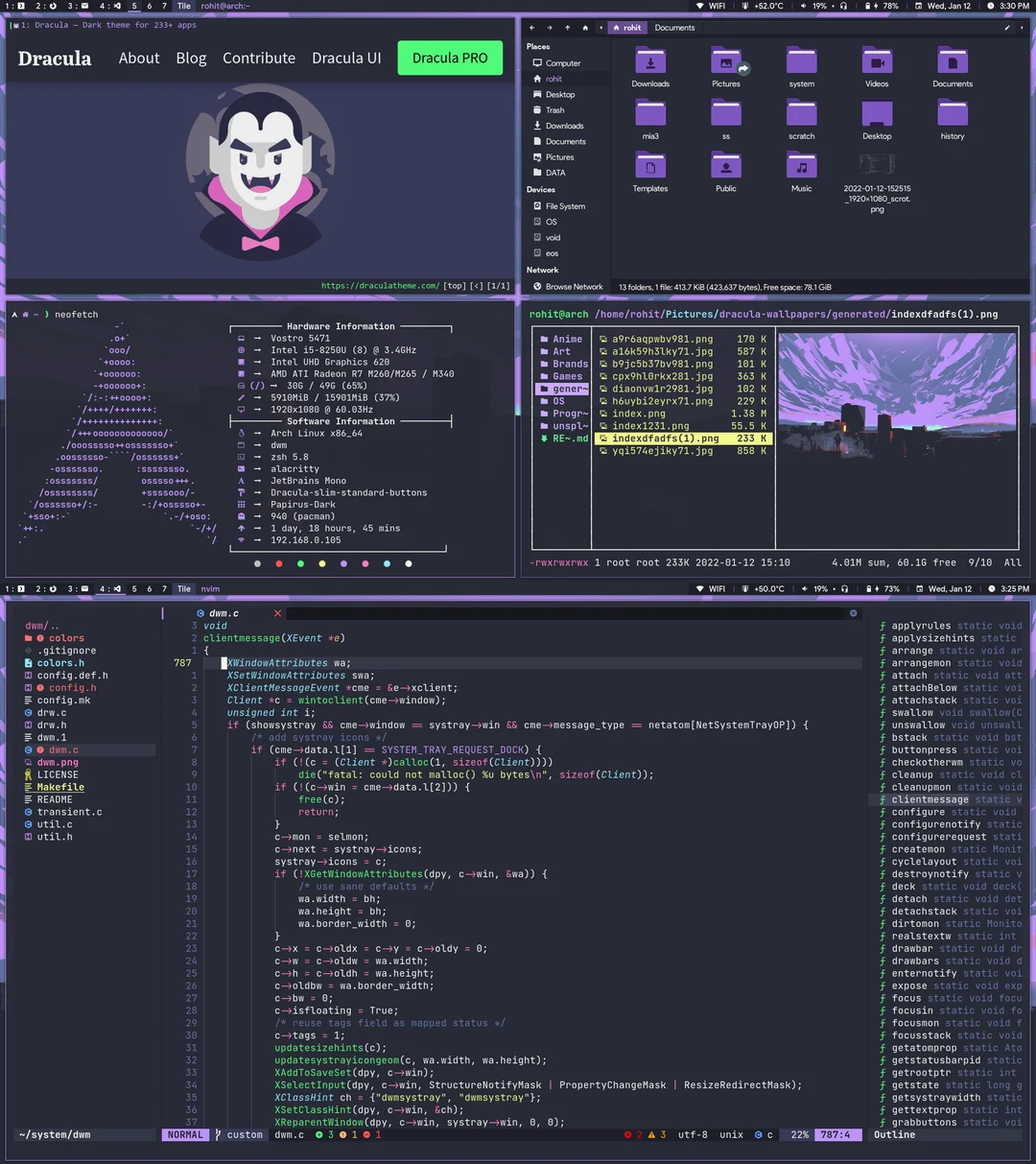Click the error diagnostics icon in nvim statusline
The width and height of the screenshot is (1036, 1164).
point(628,1134)
